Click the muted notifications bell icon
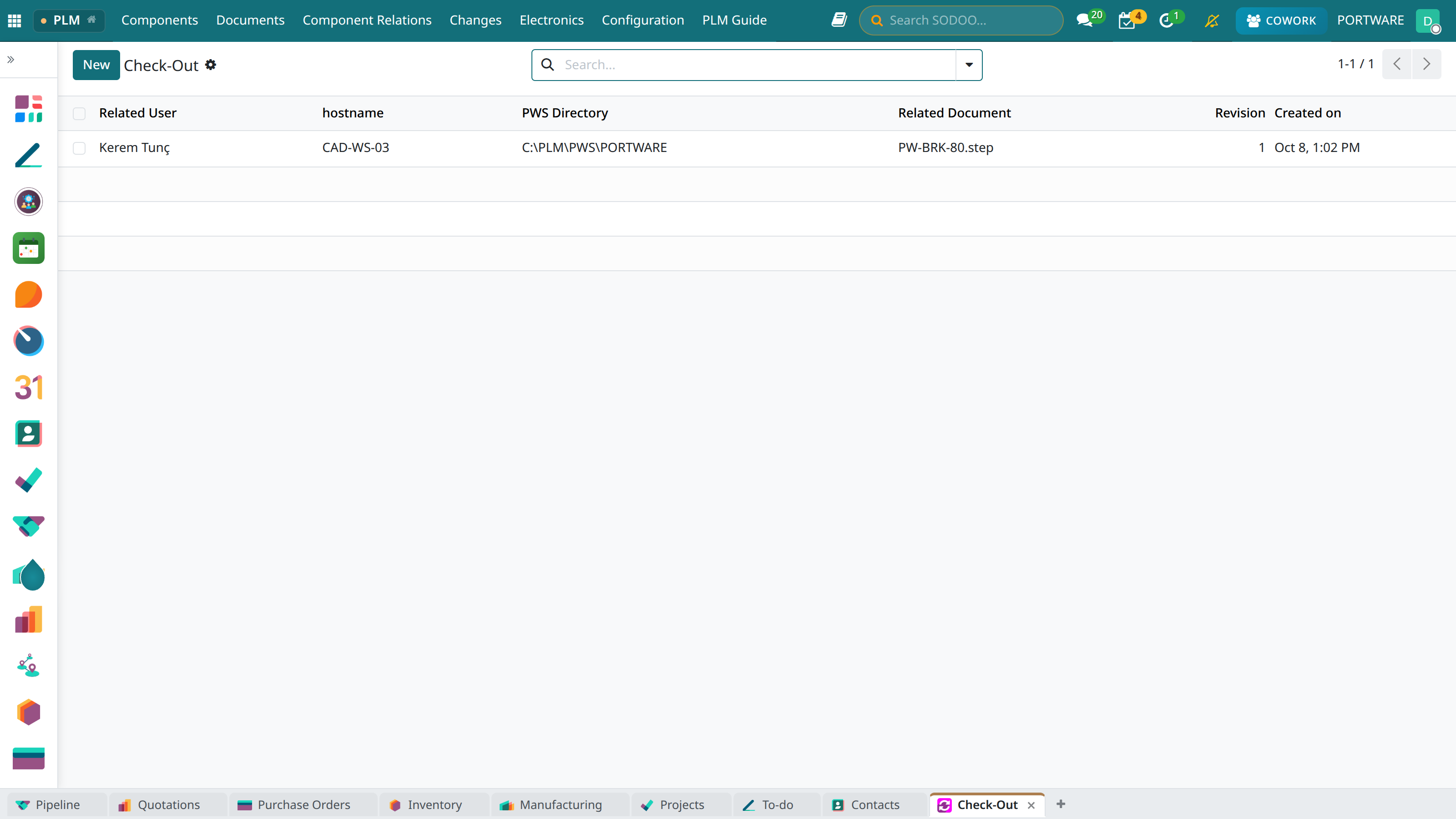The image size is (1456, 819). pos(1212,20)
